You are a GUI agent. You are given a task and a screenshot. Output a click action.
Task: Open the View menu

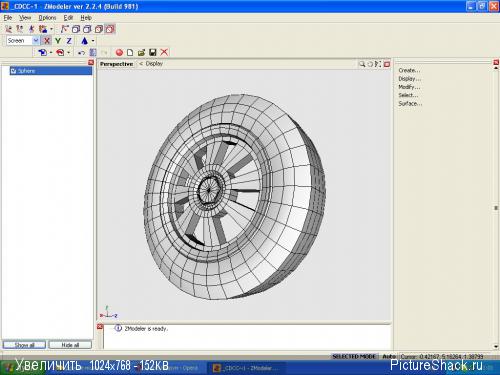pyautogui.click(x=25, y=18)
